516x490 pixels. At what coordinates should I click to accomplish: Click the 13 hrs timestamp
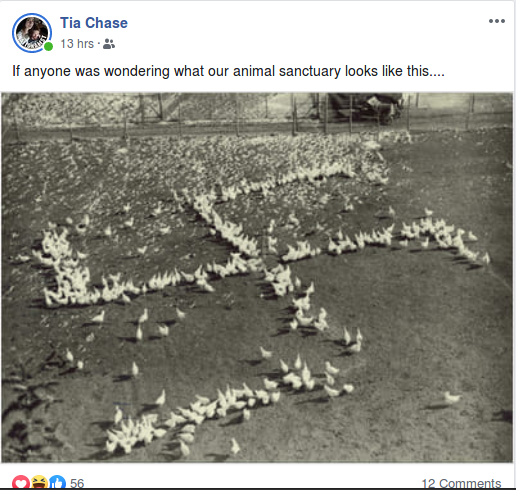77,44
